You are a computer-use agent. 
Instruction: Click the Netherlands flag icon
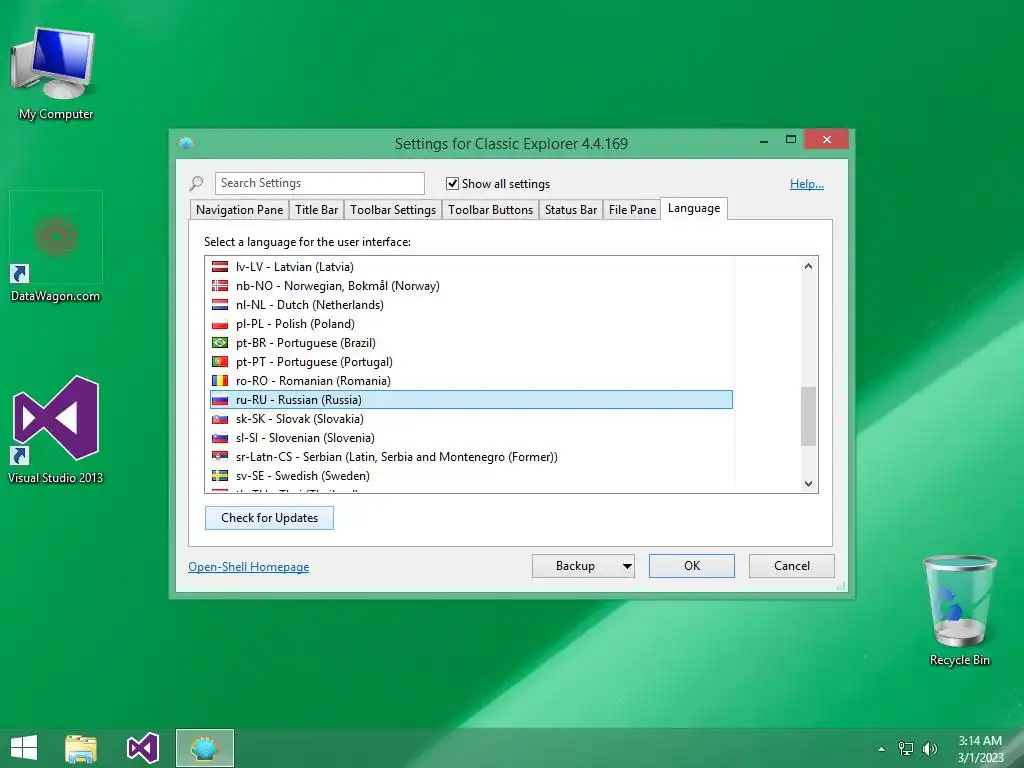click(x=220, y=304)
